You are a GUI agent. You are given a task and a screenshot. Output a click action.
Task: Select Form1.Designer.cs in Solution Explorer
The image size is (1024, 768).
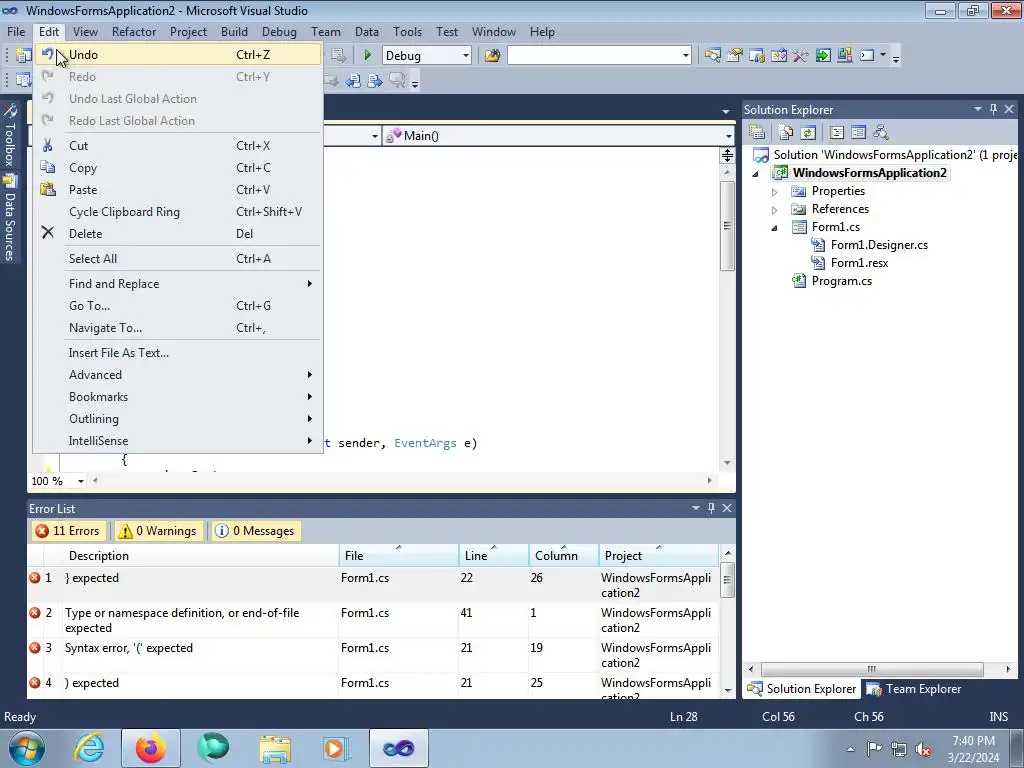coord(878,245)
